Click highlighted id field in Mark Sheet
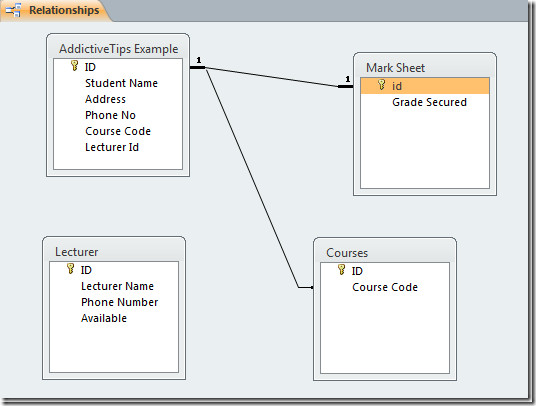The image size is (536, 406). point(425,86)
